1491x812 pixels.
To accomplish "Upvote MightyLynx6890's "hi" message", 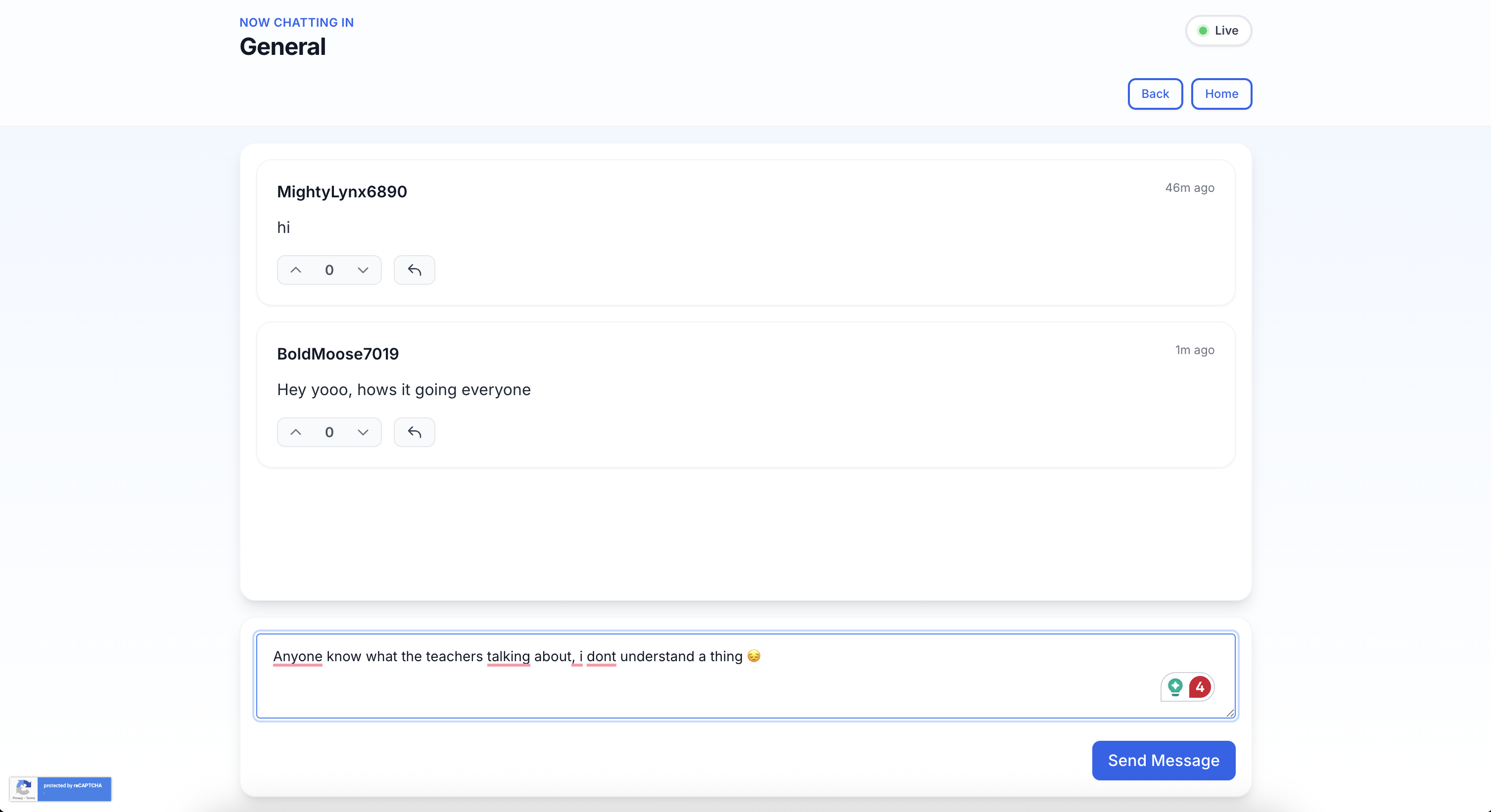I will pos(296,270).
